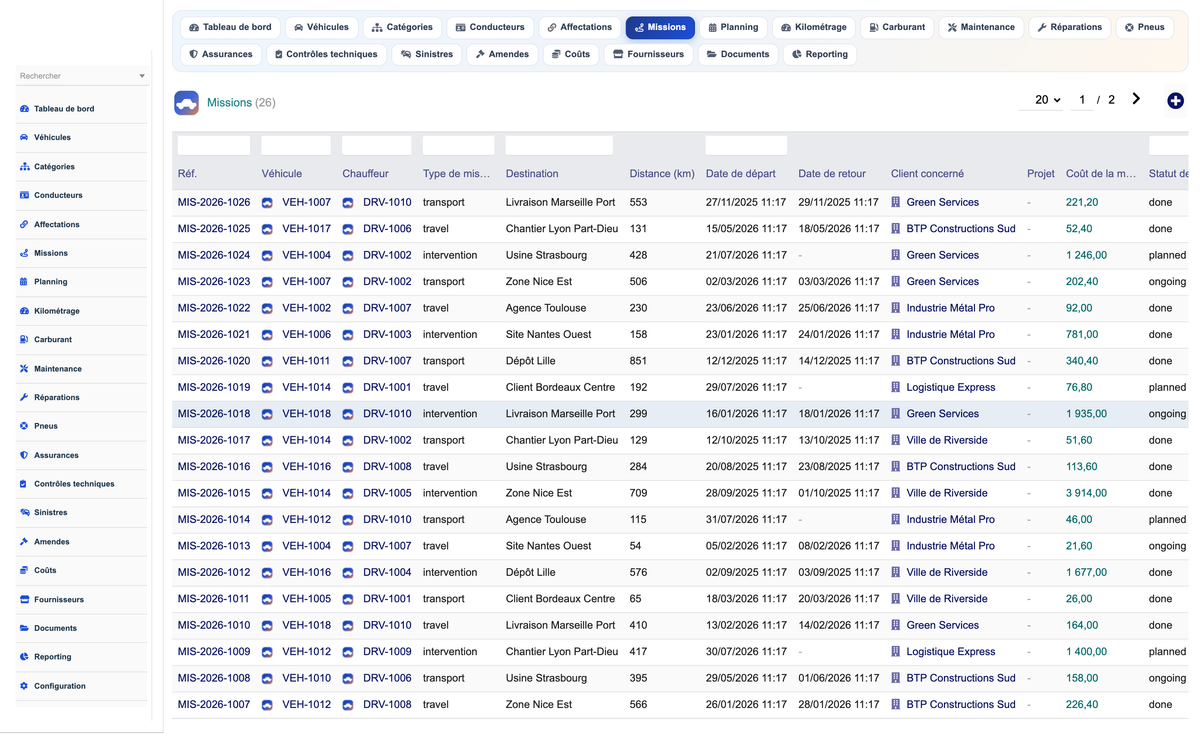
Task: Click sidebar Pneus tire icon
Action: tap(24, 426)
